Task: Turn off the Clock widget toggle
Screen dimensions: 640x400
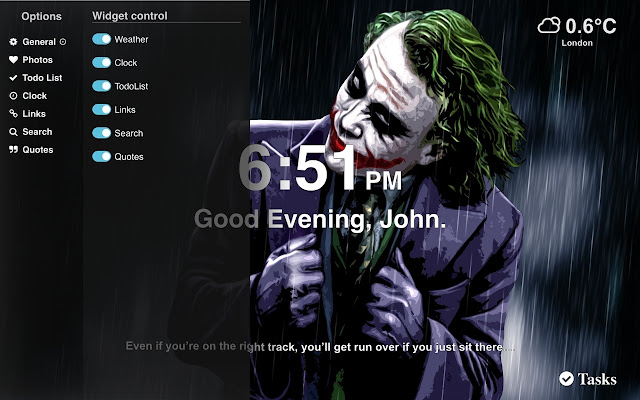Action: click(x=101, y=62)
